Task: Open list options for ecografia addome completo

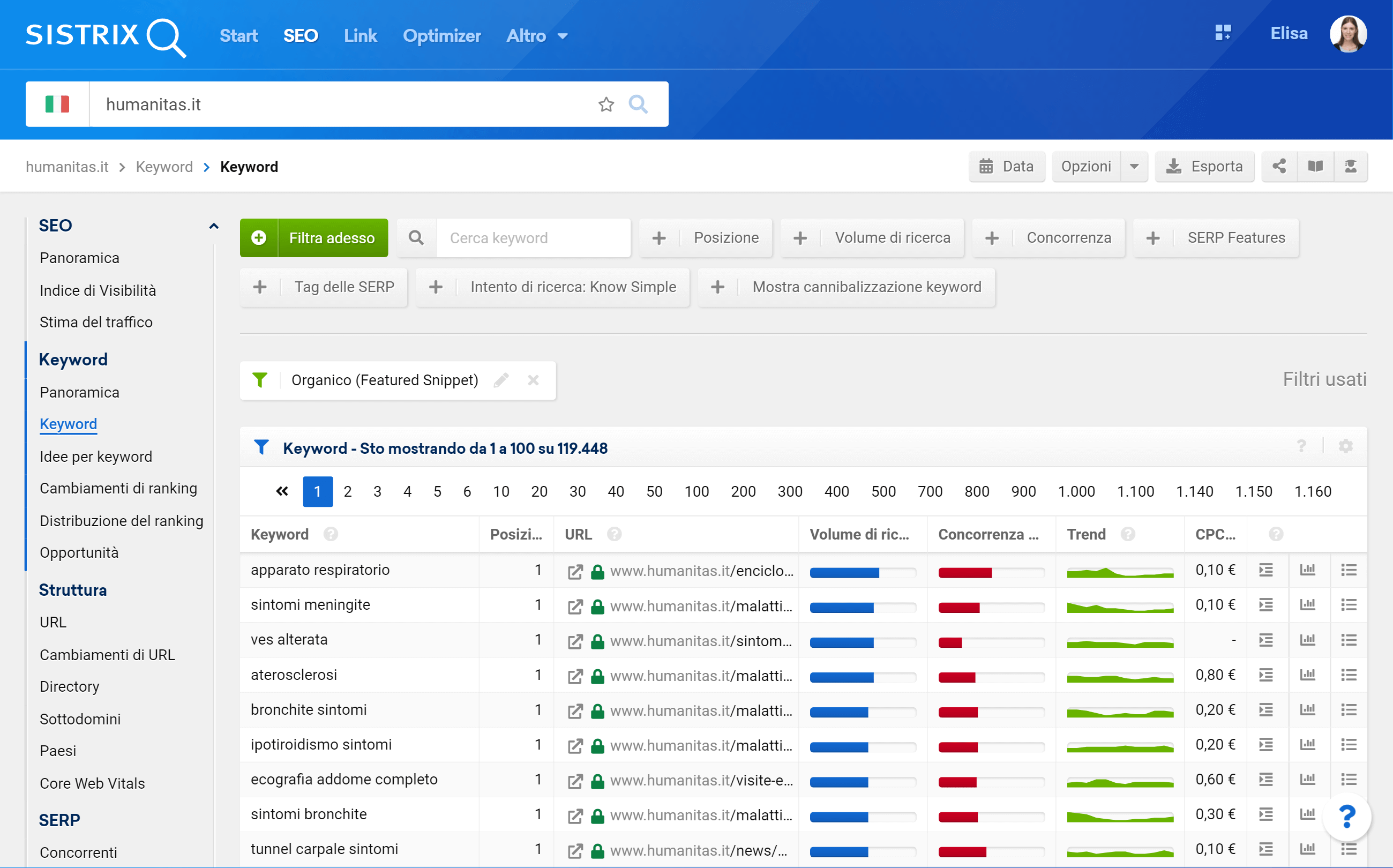Action: 1348,779
